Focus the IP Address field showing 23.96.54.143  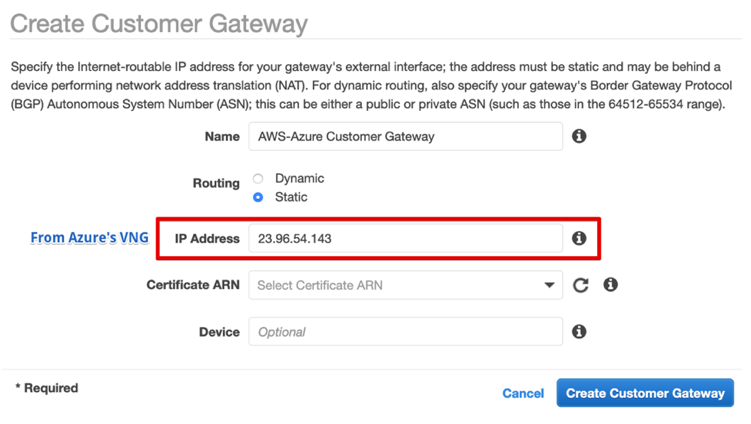[405, 238]
